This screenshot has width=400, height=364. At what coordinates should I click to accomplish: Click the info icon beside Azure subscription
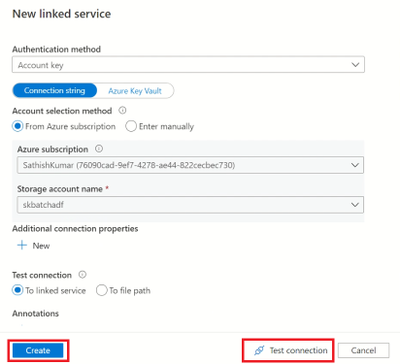pyautogui.click(x=99, y=149)
